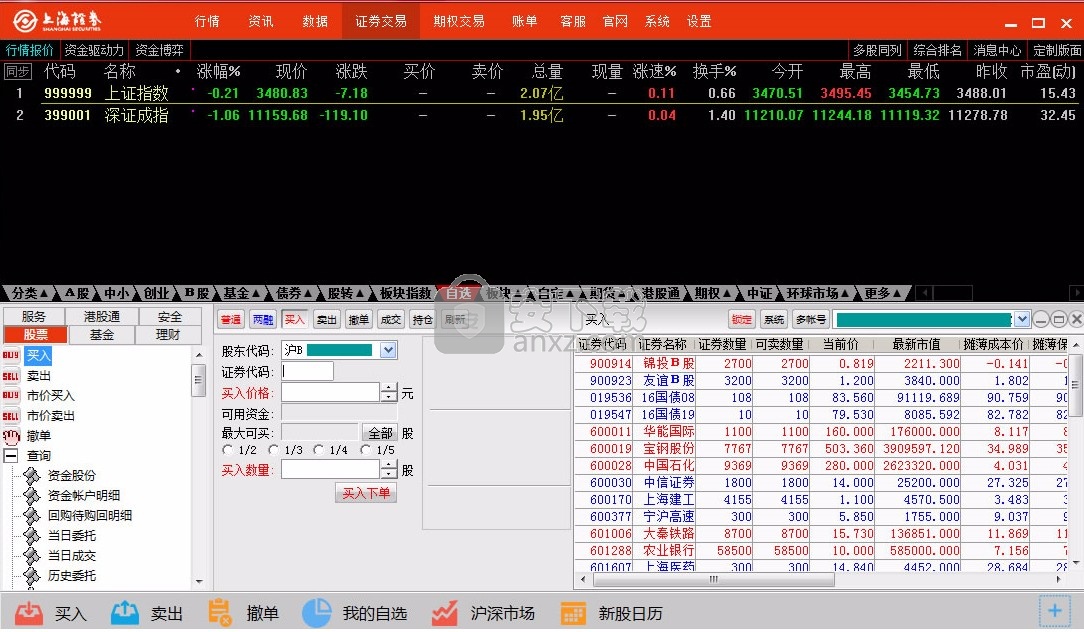Screen dimensions: 1084x632
Task: Click the 全部 button next to 最大可买
Action: 380,433
